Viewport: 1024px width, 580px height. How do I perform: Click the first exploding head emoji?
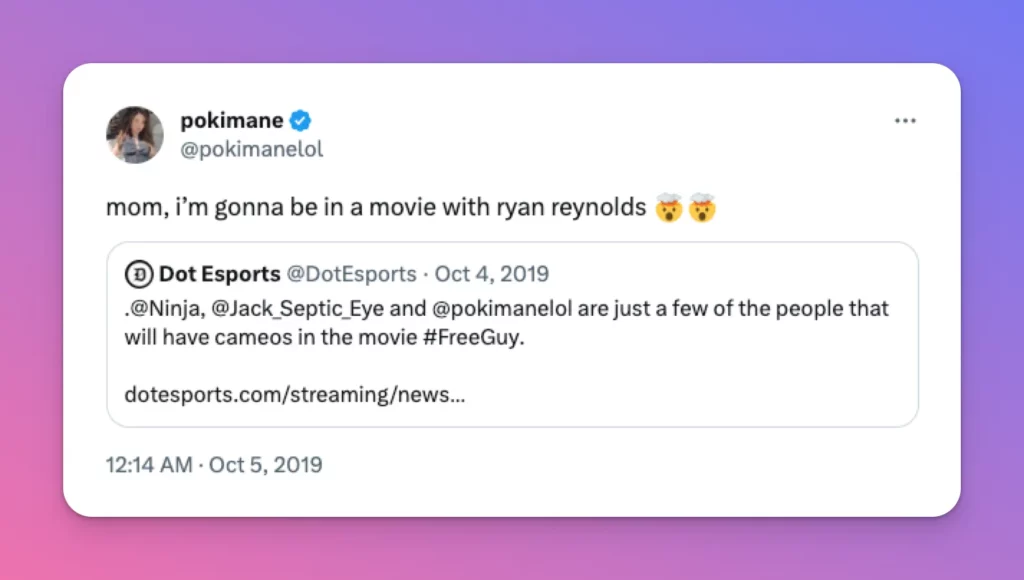(669, 210)
